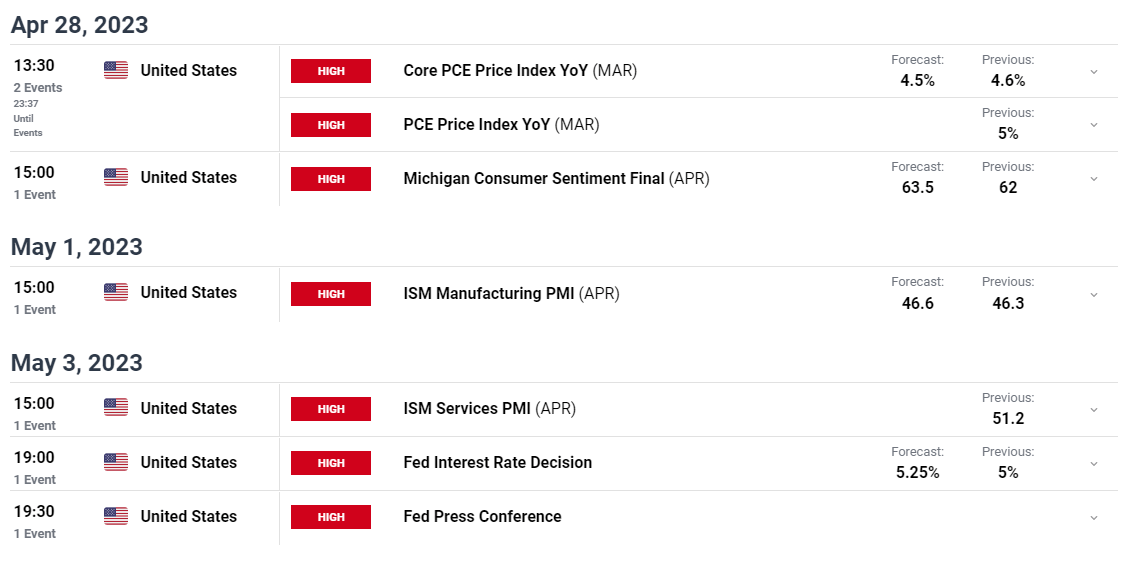Expand ISM Services PMI row chevron

[x=1094, y=410]
